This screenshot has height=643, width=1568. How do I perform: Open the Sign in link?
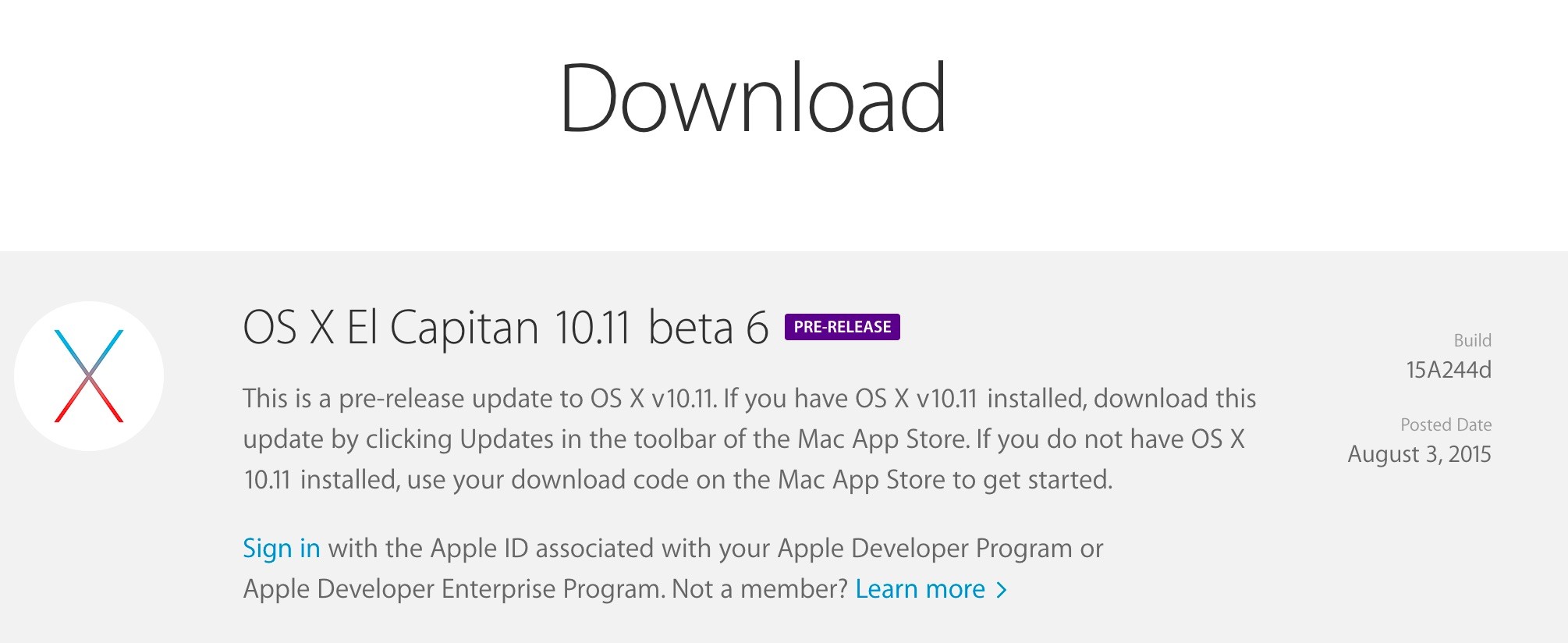[x=281, y=549]
